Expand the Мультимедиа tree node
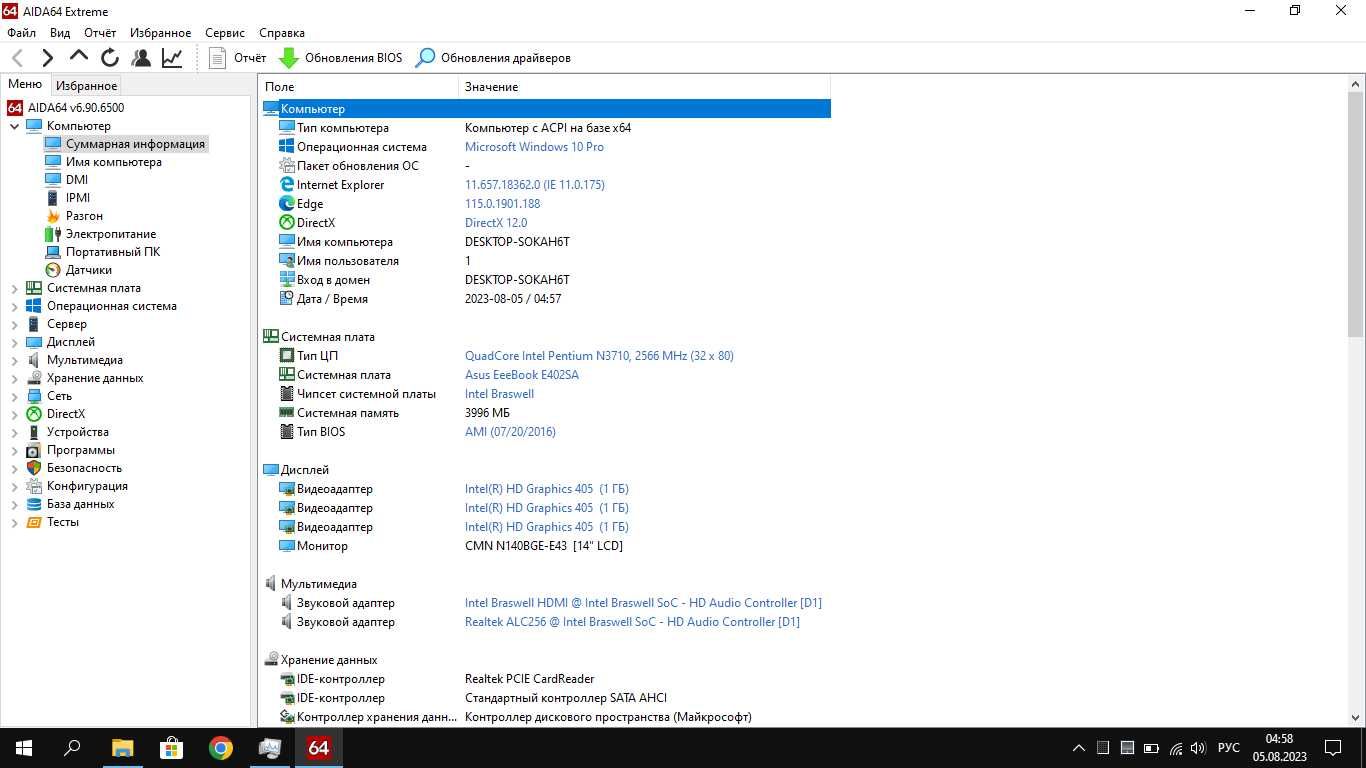The height and width of the screenshot is (768, 1366). pyautogui.click(x=15, y=360)
